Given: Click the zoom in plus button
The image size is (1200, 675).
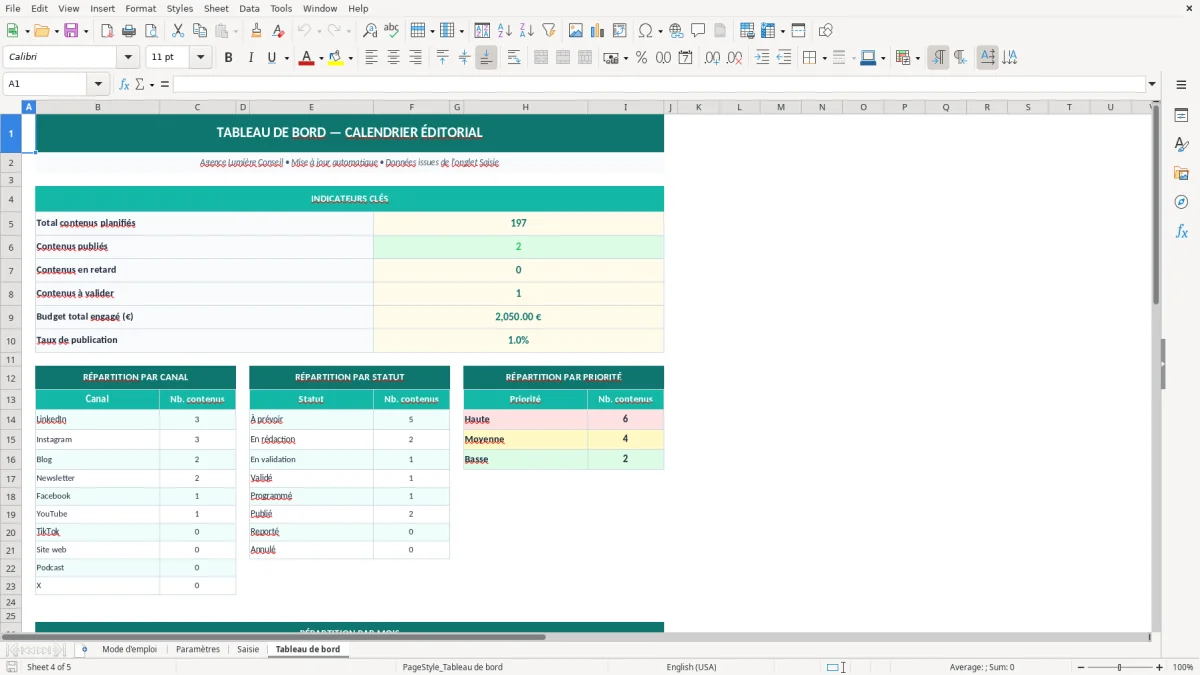Looking at the screenshot, I should pyautogui.click(x=1160, y=667).
